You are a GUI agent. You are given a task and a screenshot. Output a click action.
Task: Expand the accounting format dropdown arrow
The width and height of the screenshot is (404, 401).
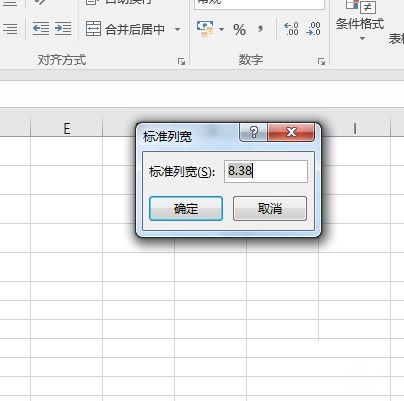tap(222, 29)
